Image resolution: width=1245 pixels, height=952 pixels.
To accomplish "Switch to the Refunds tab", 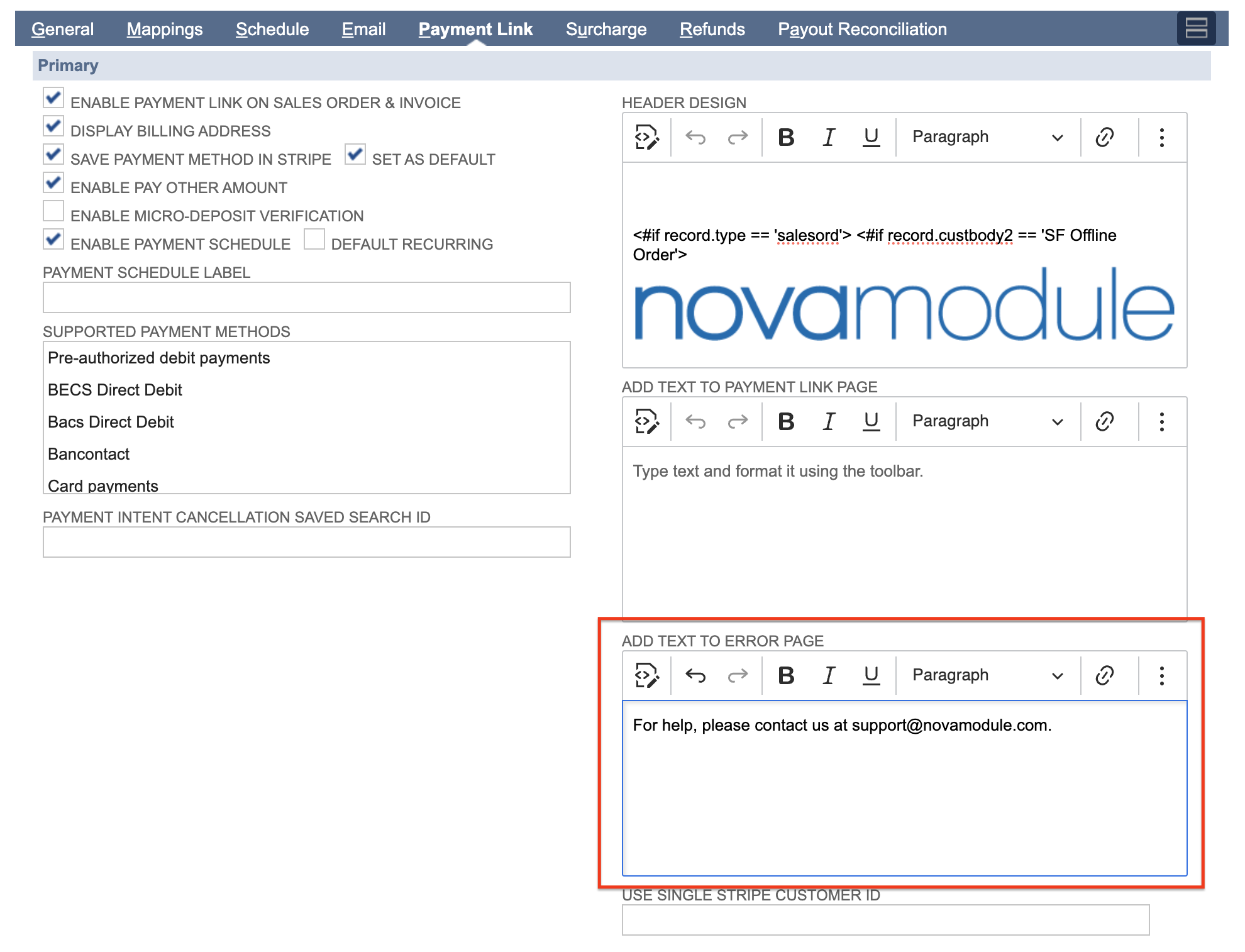I will (x=712, y=29).
